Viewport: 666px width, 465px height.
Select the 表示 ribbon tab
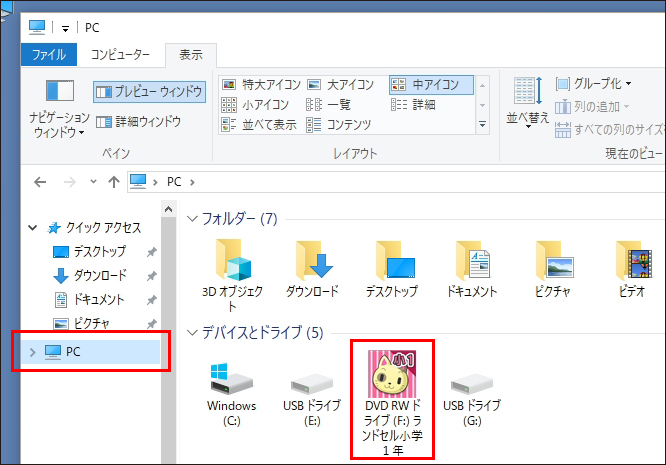[x=191, y=54]
